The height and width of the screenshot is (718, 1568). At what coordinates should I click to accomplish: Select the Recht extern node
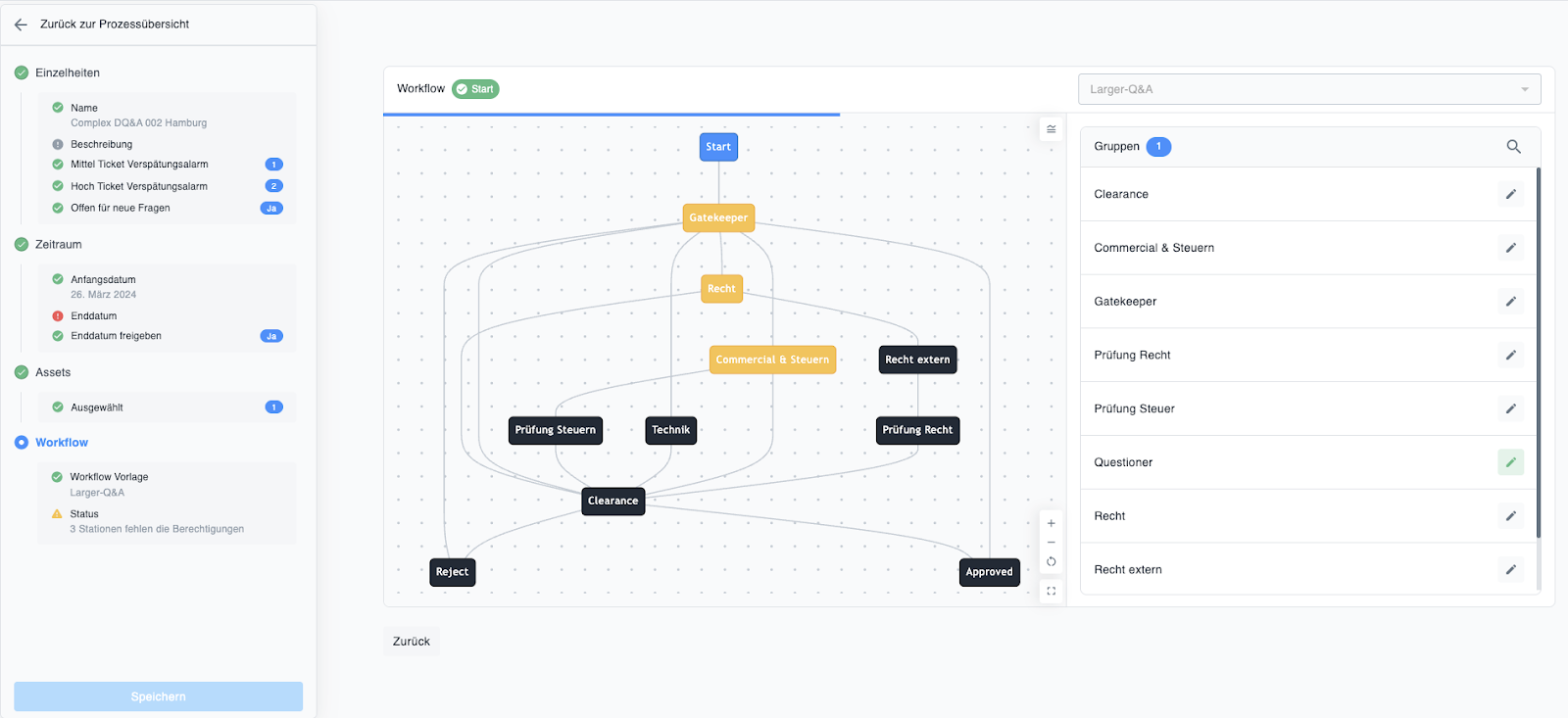917,359
